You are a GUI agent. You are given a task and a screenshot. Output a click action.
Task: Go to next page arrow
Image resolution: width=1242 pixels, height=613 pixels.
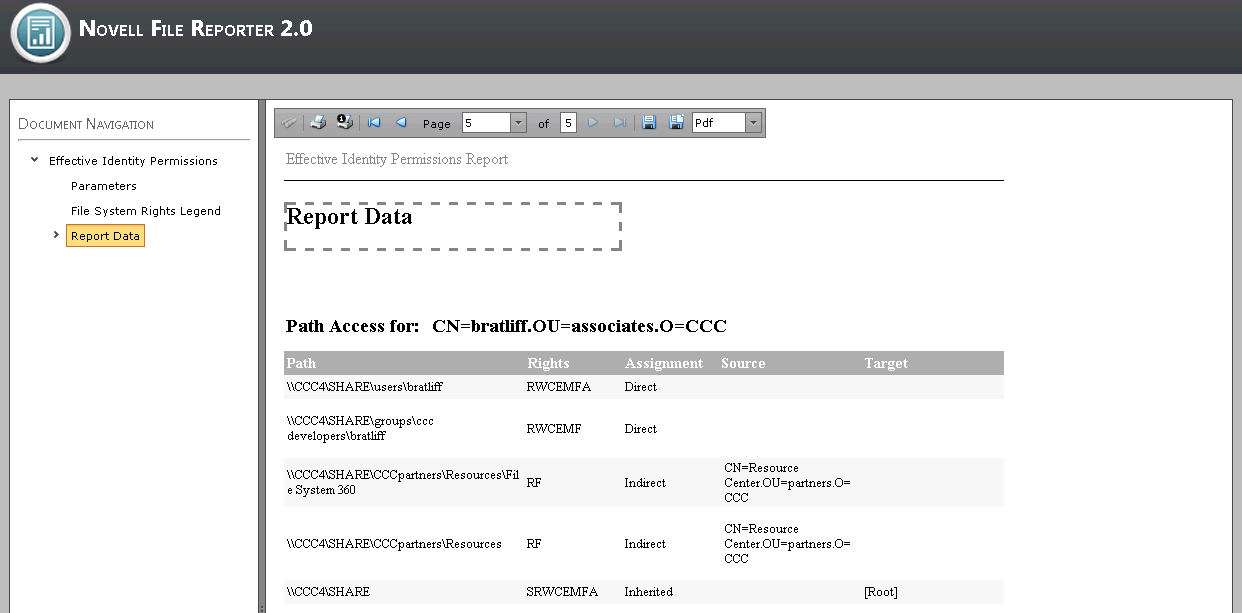point(593,123)
